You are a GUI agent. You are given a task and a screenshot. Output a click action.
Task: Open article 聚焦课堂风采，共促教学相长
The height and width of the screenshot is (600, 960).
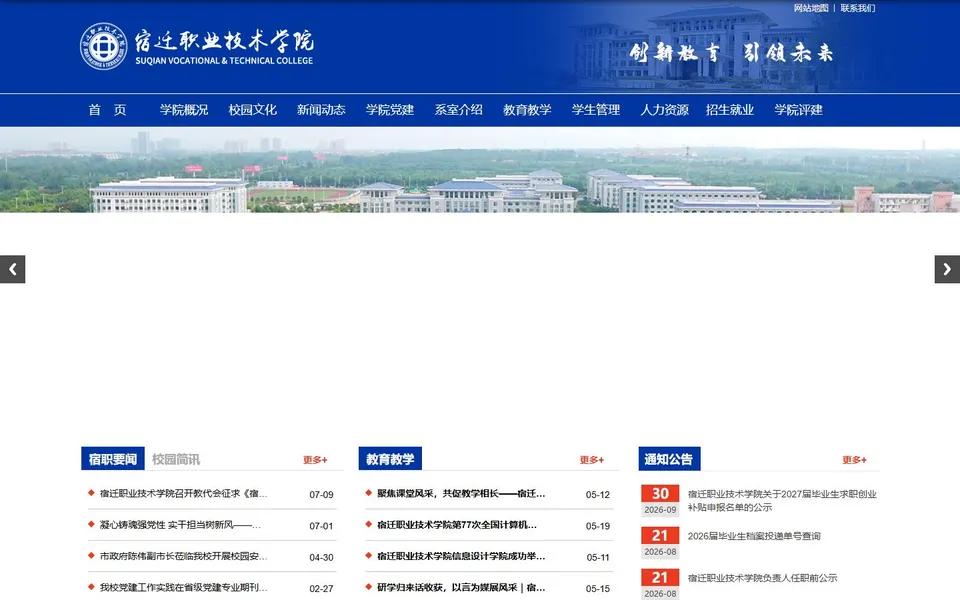pyautogui.click(x=461, y=493)
